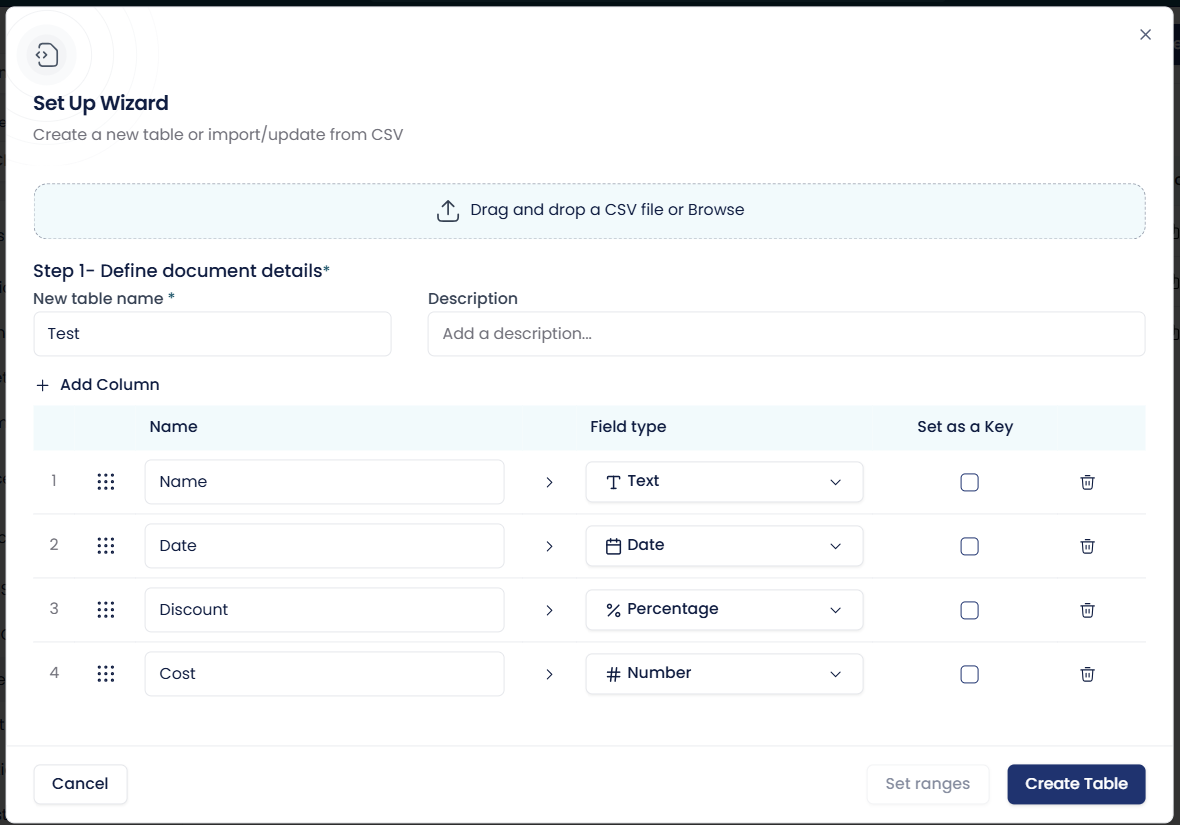The image size is (1180, 825).
Task: Click the 'Set Up Wizard' title
Action: (x=101, y=103)
